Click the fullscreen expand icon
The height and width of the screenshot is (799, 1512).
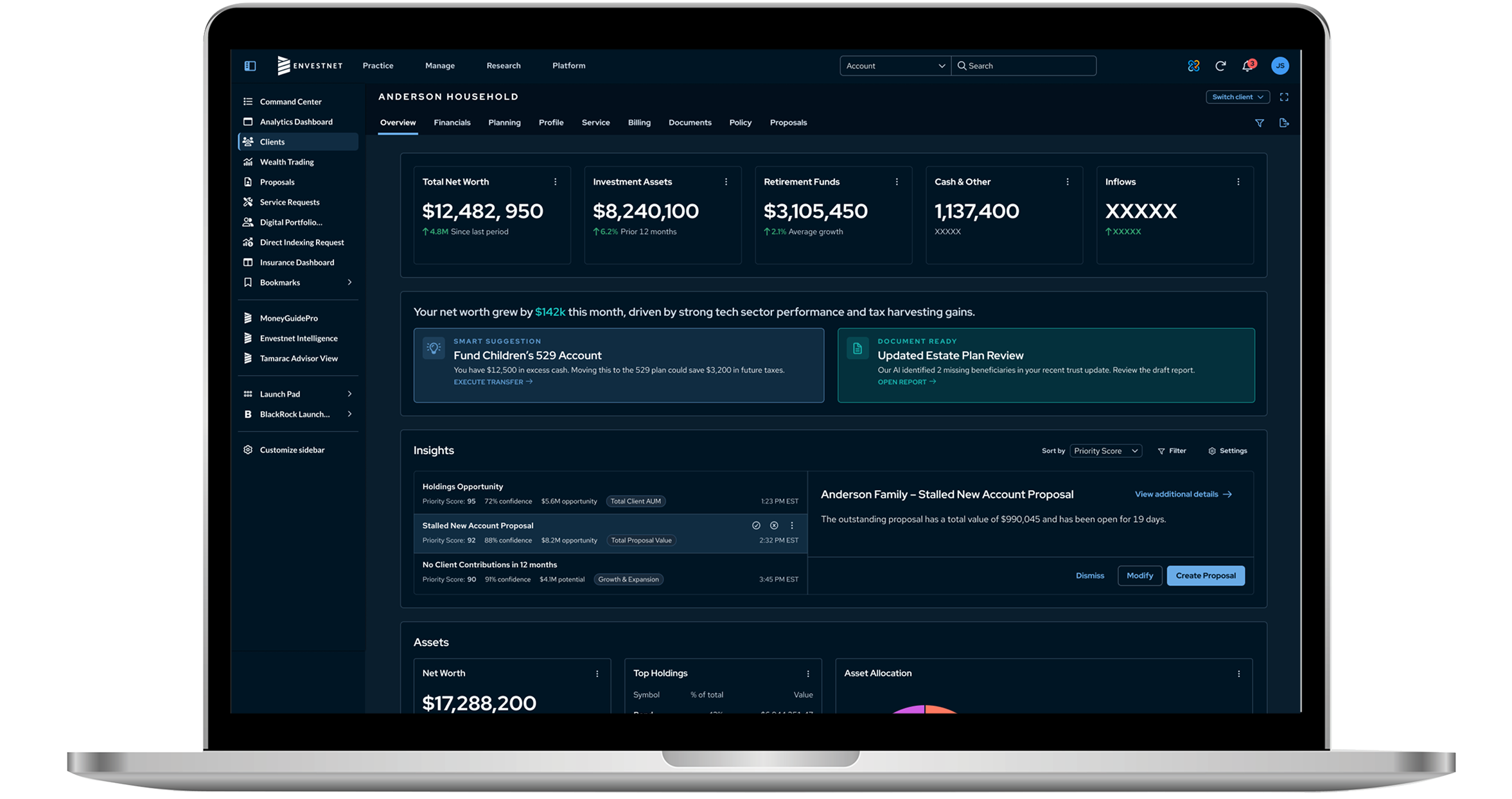[1284, 97]
